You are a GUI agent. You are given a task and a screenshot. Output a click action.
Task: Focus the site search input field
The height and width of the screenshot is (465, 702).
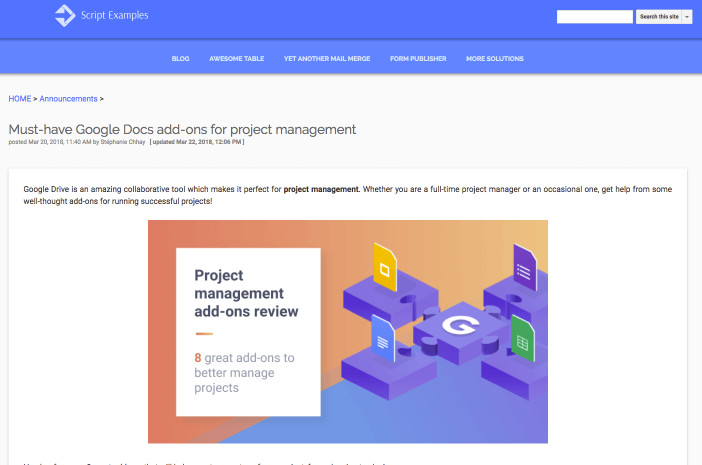pos(595,17)
